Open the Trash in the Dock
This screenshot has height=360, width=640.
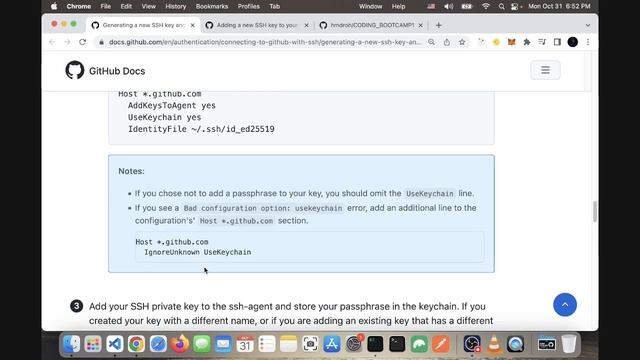569,344
